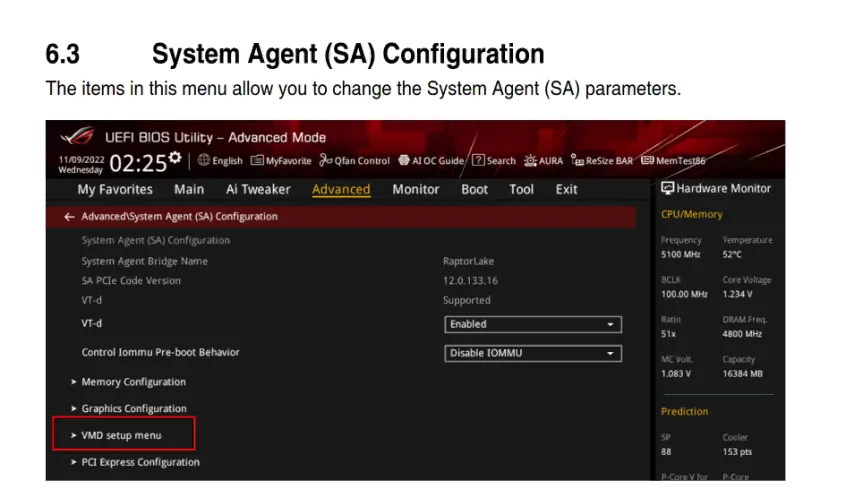Launch MemTest86 utility

tap(673, 161)
